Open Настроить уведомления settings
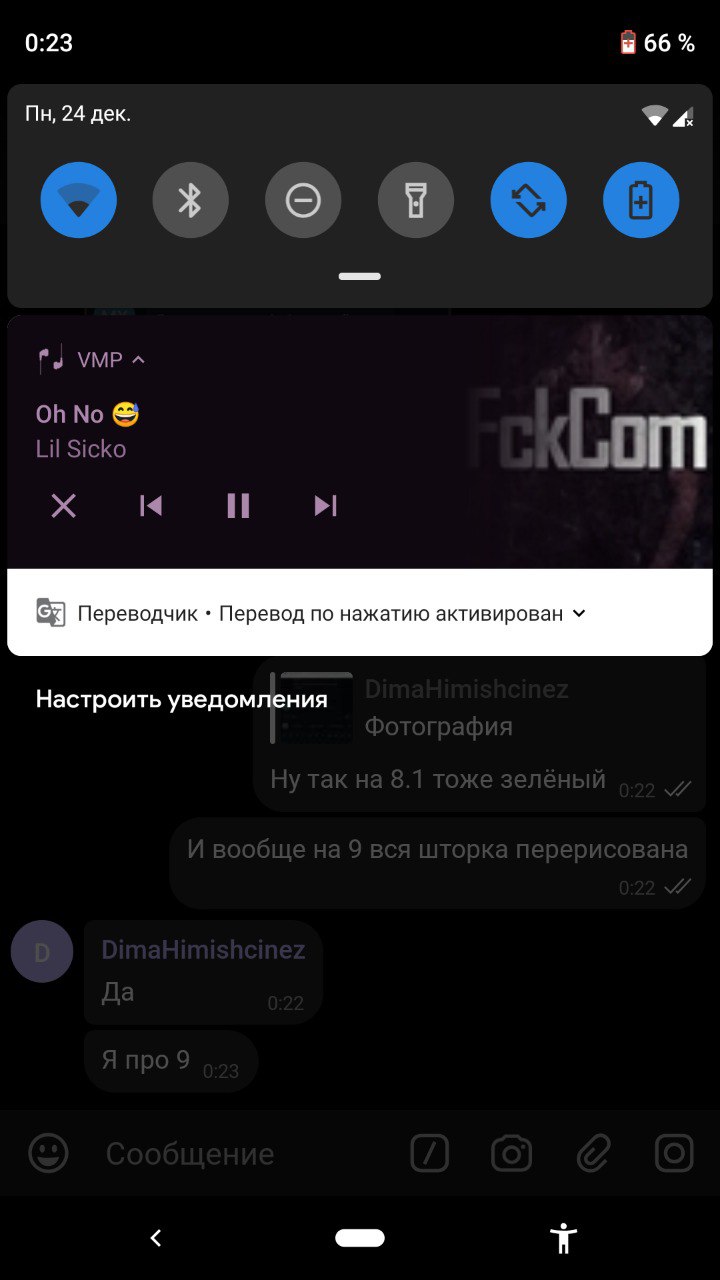 [x=182, y=699]
